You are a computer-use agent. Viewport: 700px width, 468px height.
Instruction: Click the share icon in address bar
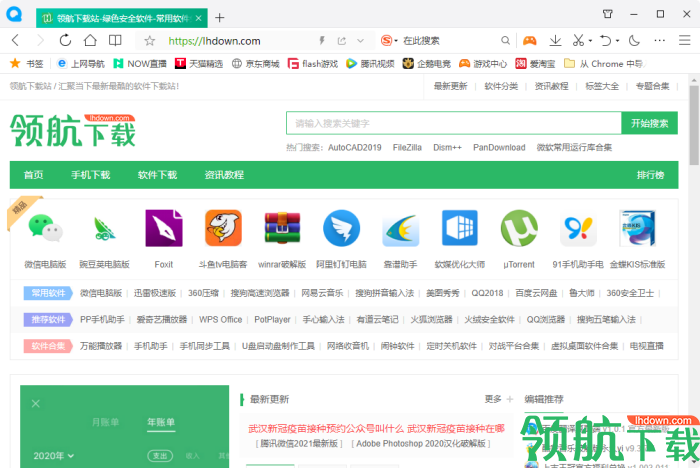coord(342,41)
